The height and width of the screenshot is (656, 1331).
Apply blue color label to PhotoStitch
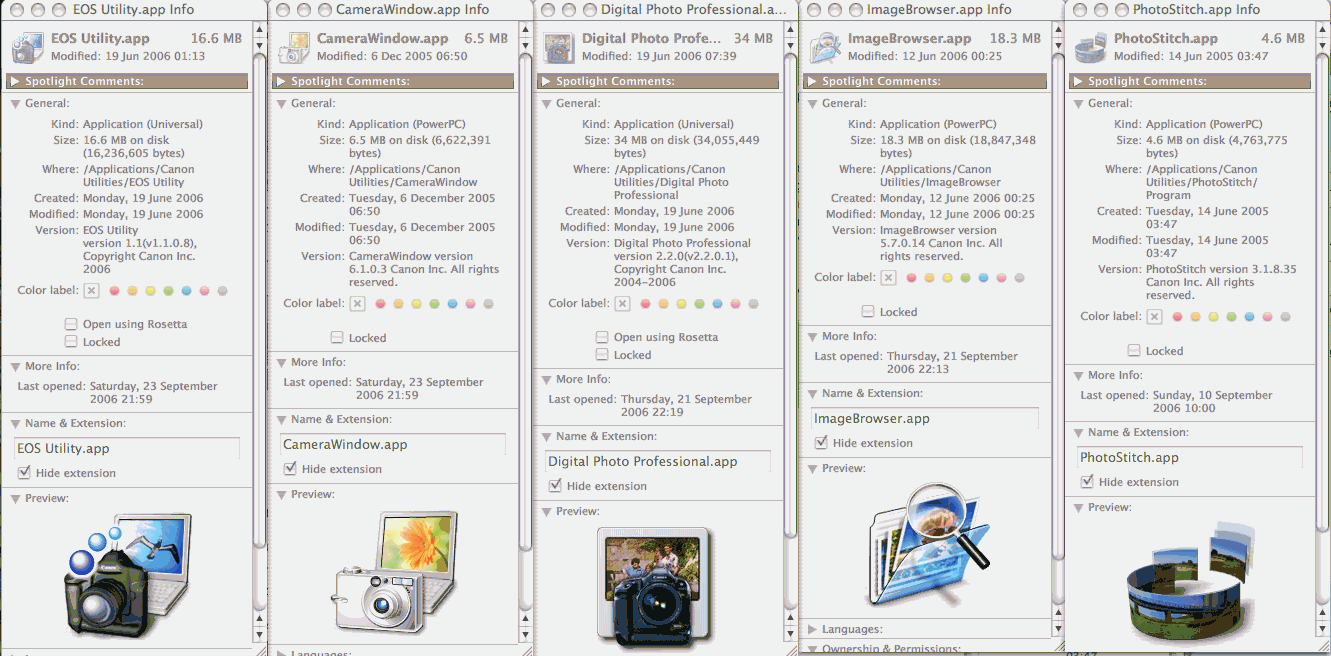1249,317
